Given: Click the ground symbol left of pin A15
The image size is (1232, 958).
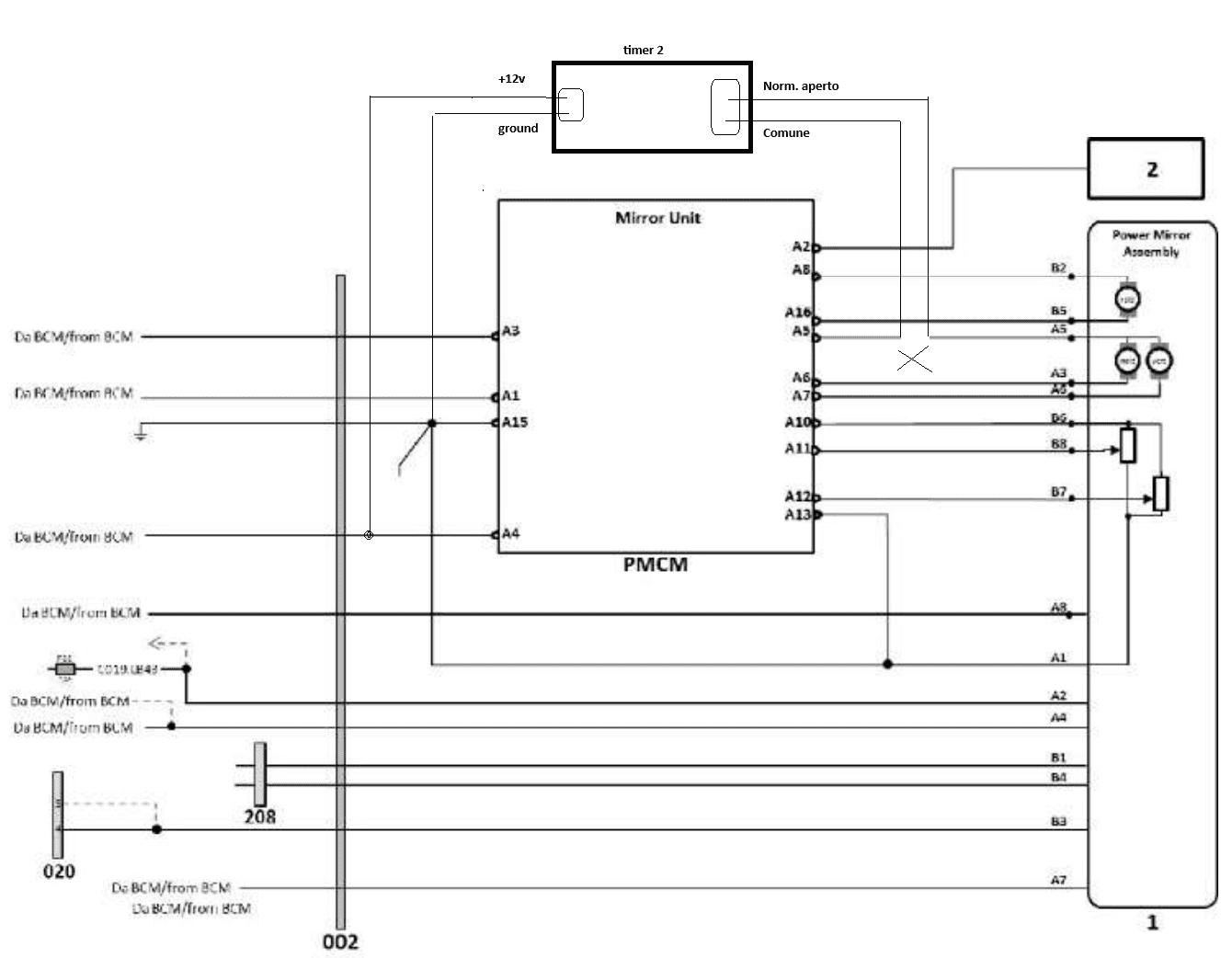Looking at the screenshot, I should (x=141, y=431).
